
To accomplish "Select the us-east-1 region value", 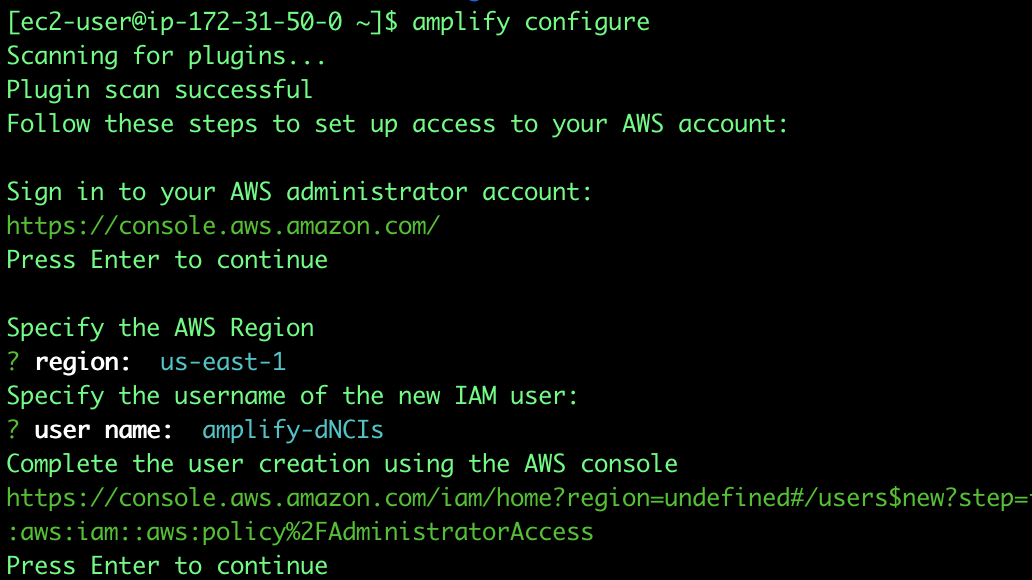I will pos(223,362).
